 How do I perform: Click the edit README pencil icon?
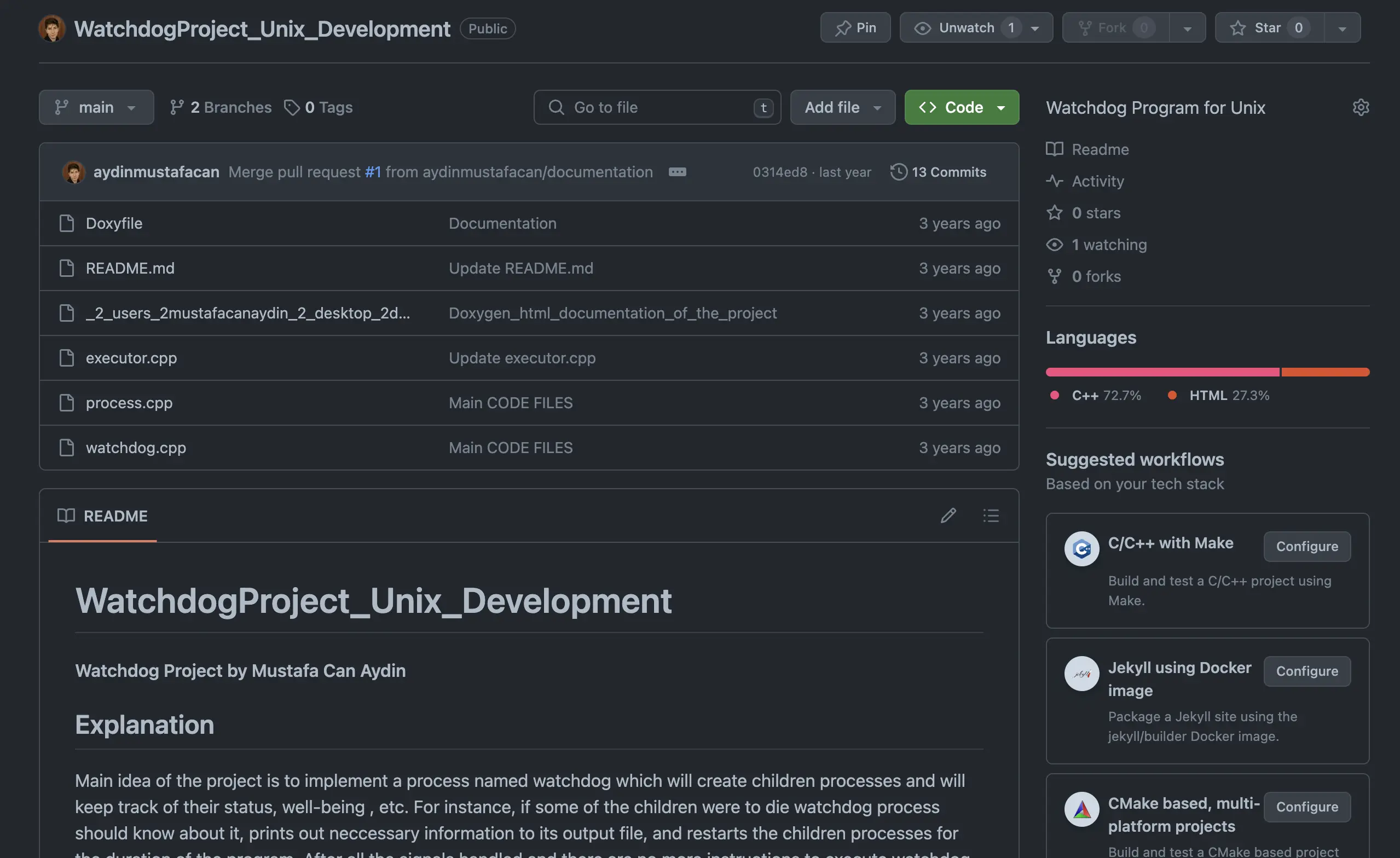tap(948, 515)
